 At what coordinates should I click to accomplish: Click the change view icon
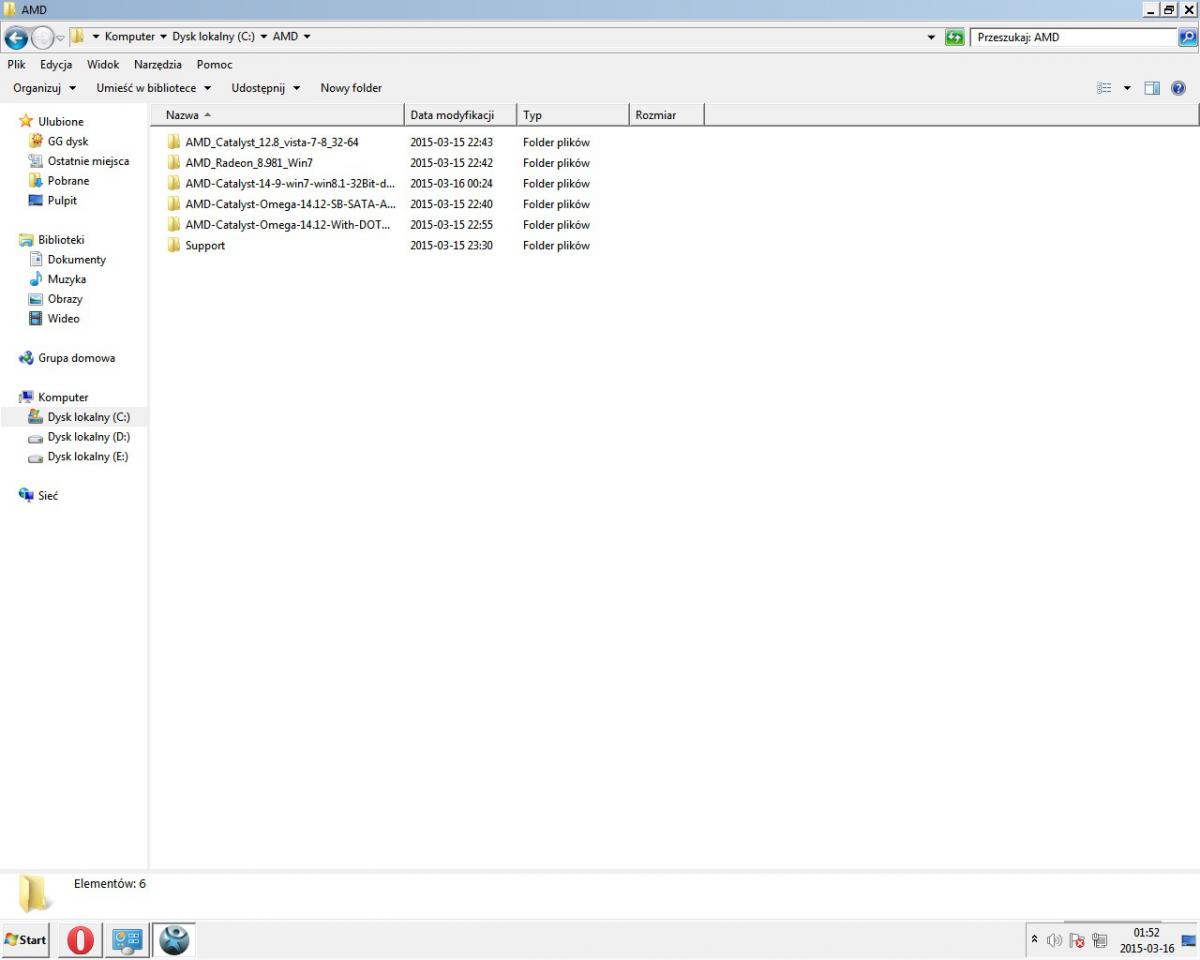[x=1104, y=88]
